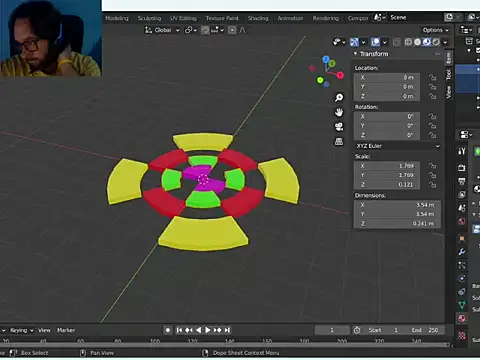Click the Location X field
The image size is (480, 360).
click(387, 77)
